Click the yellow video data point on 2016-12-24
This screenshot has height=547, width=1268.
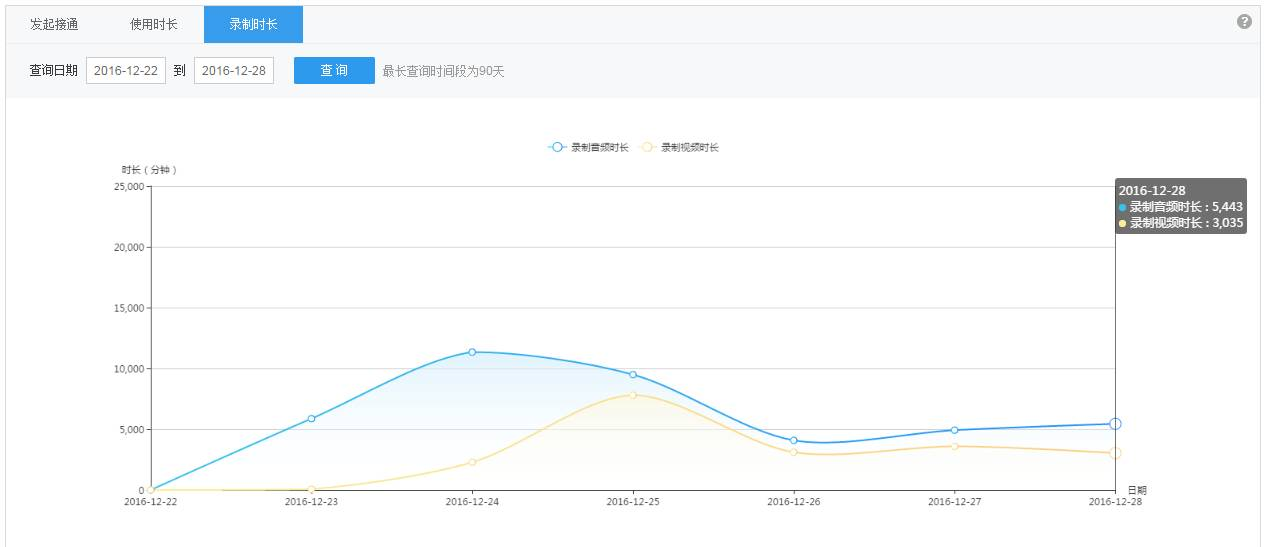(x=472, y=462)
